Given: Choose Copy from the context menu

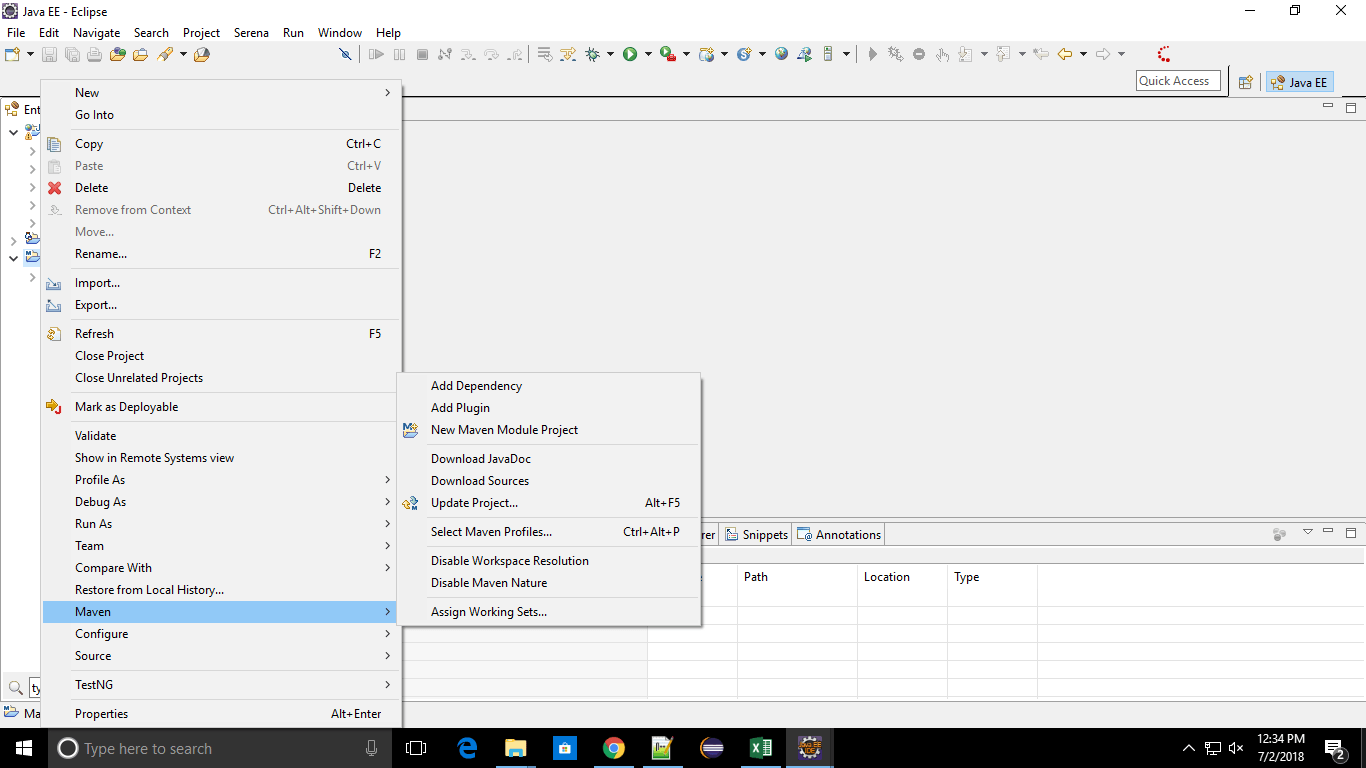Looking at the screenshot, I should coord(221,144).
